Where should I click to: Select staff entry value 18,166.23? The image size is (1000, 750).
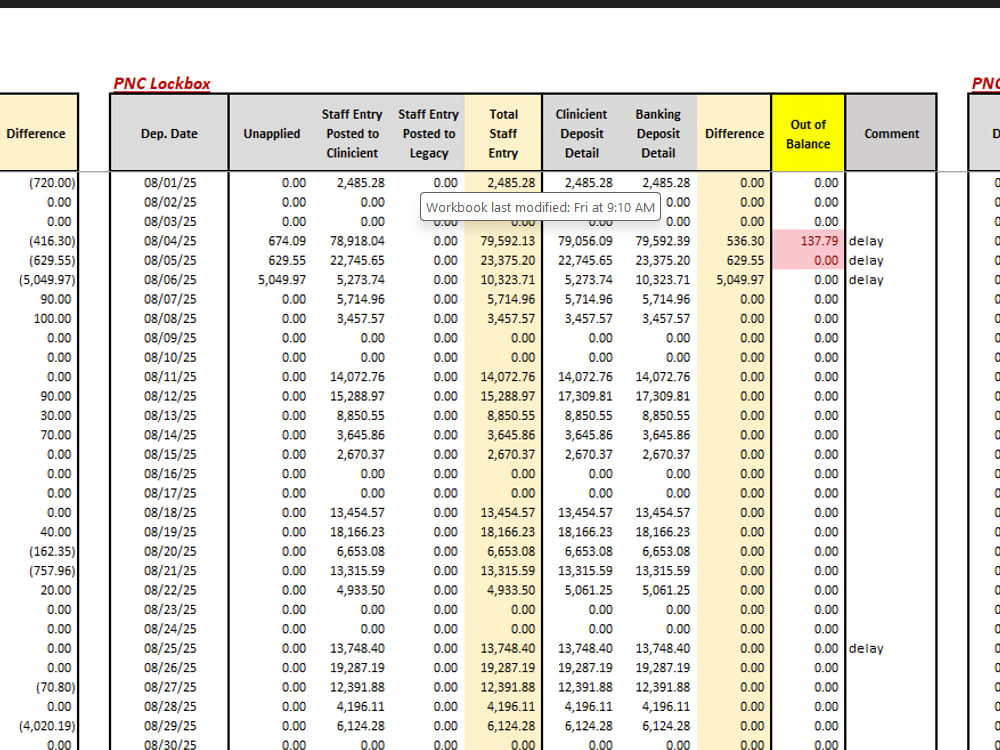coord(357,532)
